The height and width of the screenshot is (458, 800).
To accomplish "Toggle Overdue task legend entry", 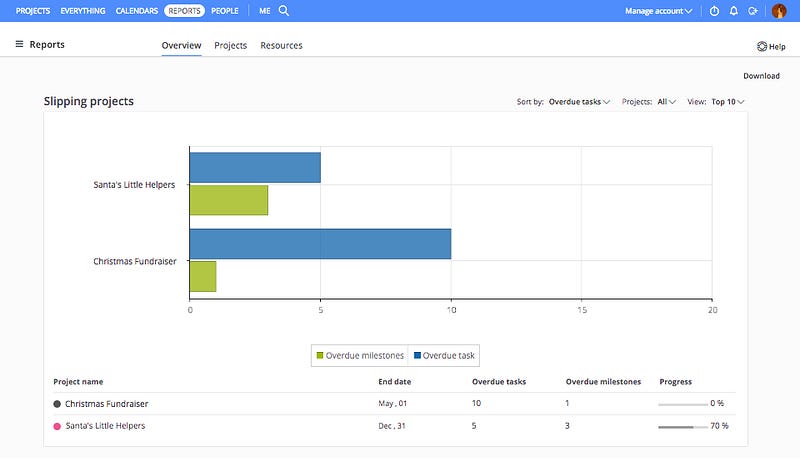I will click(444, 355).
